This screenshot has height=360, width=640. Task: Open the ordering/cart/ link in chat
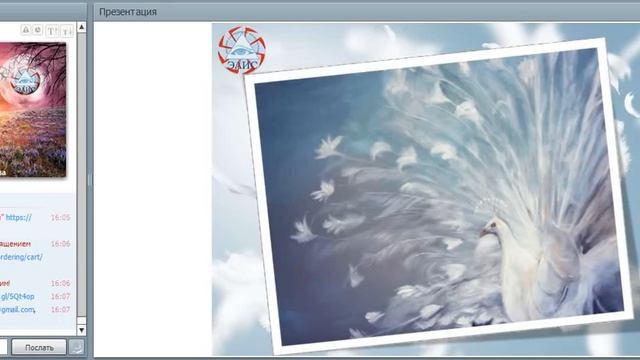(21, 257)
